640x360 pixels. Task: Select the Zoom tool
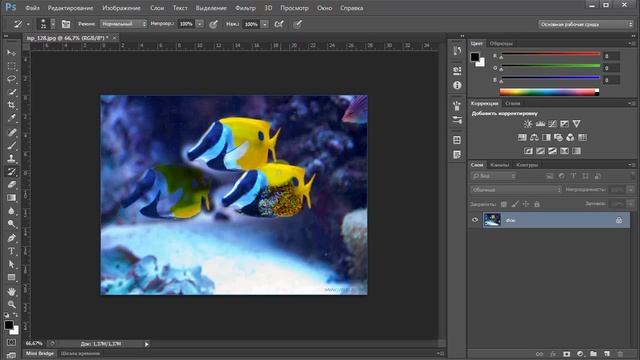[x=11, y=304]
